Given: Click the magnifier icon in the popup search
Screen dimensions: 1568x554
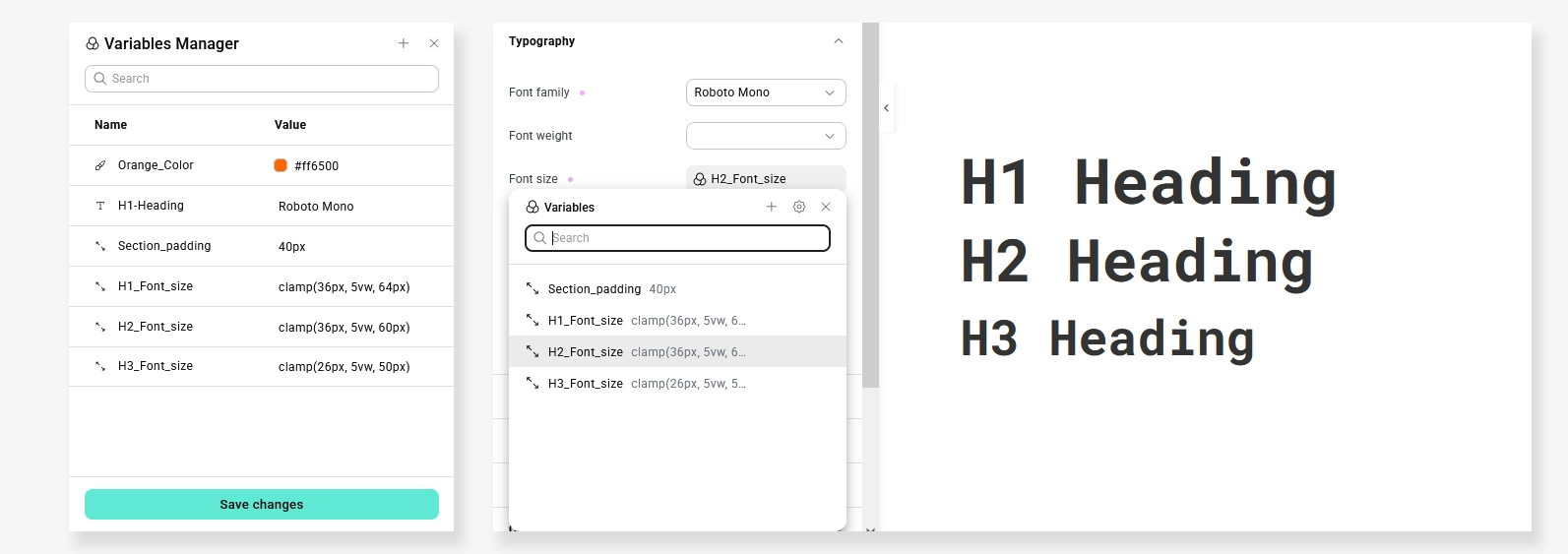Looking at the screenshot, I should pos(540,238).
